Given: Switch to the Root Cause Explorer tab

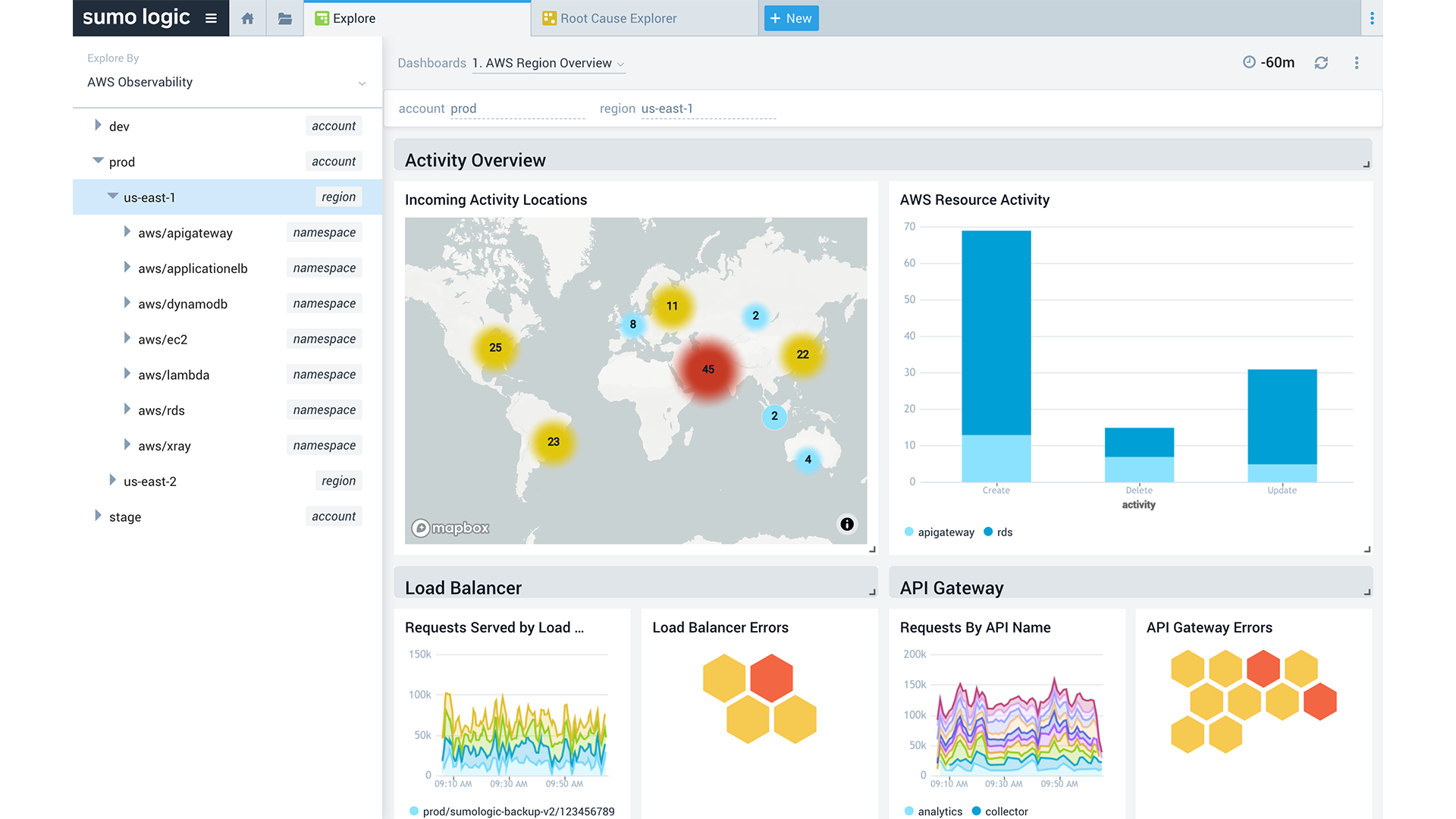Looking at the screenshot, I should click(x=618, y=17).
